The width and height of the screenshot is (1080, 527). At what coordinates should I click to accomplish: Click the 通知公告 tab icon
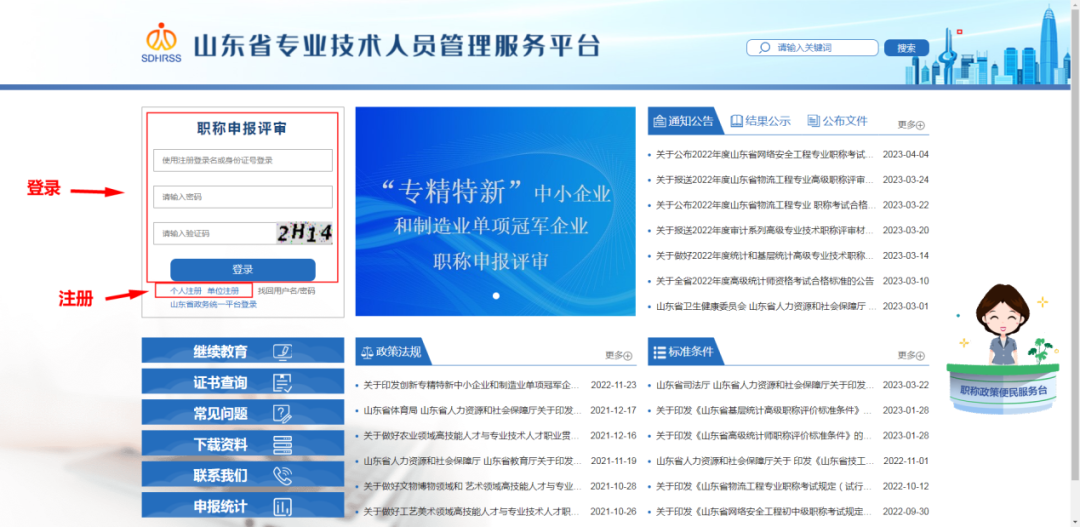659,121
